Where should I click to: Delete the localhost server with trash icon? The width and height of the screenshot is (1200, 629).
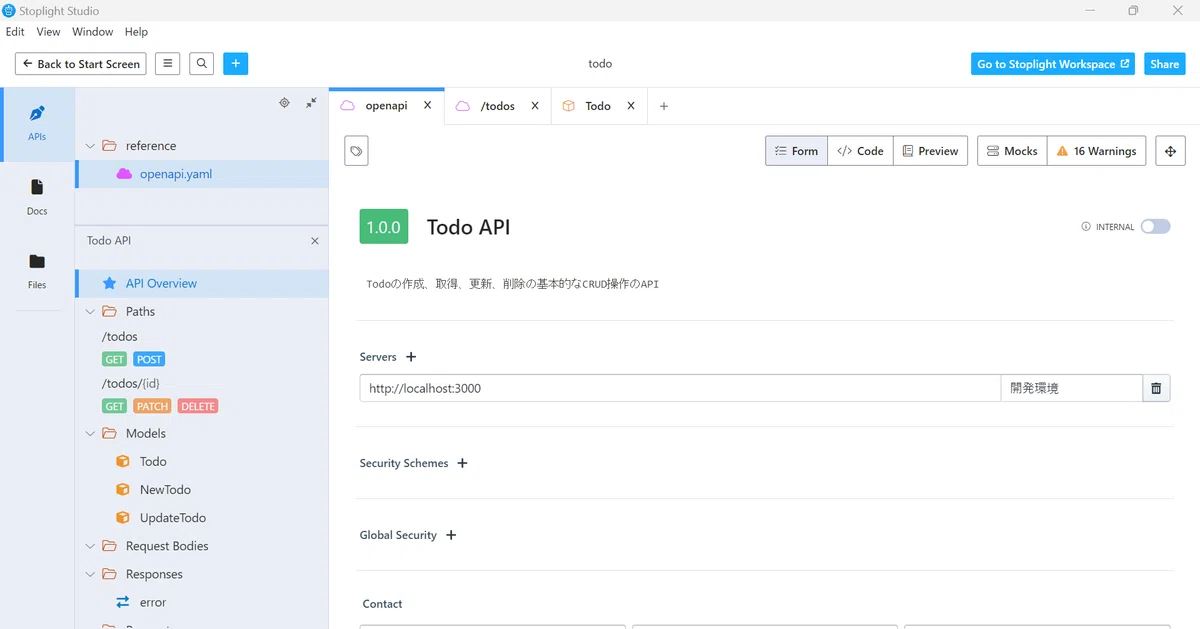tap(1156, 388)
